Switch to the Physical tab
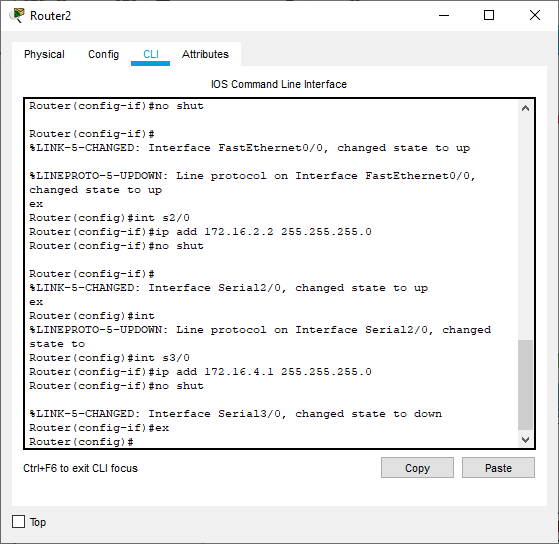559x544 pixels. [44, 54]
